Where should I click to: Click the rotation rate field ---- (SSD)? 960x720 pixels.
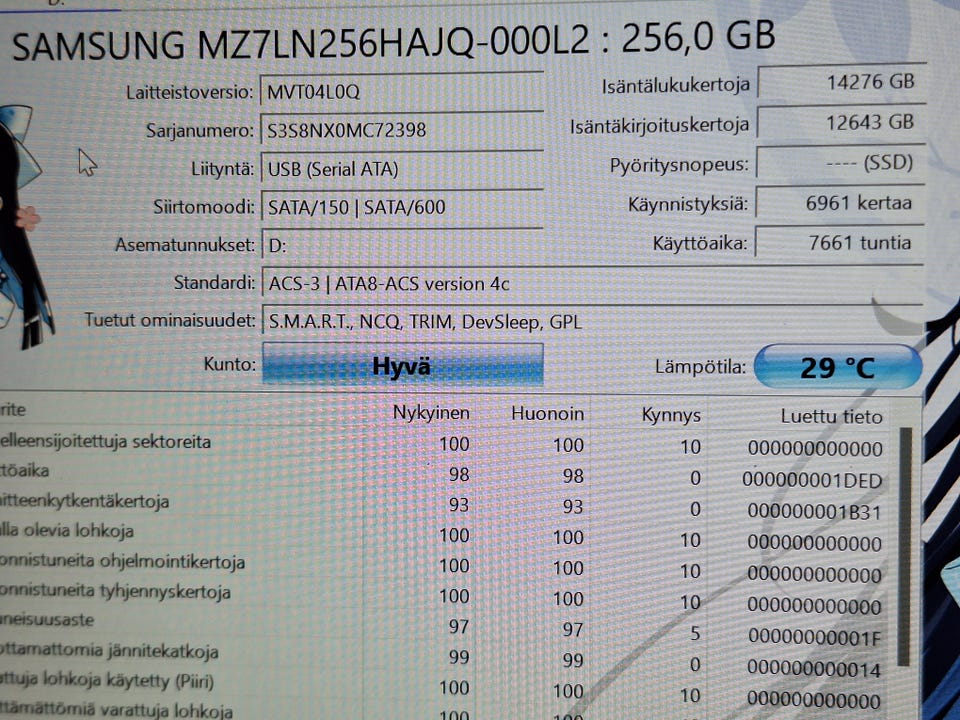[x=841, y=163]
